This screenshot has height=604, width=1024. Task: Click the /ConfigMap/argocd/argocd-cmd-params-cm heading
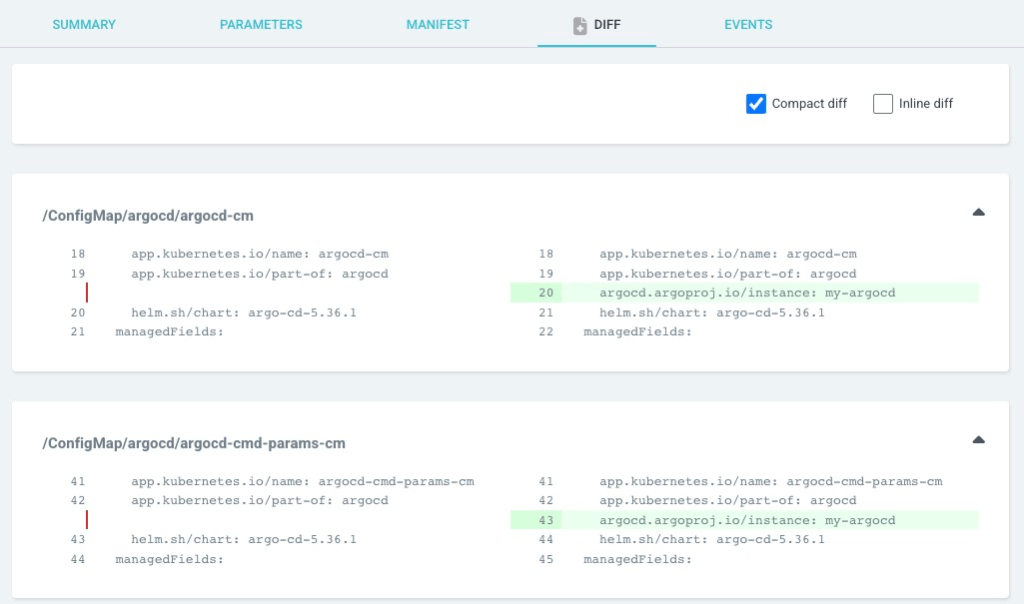[193, 443]
